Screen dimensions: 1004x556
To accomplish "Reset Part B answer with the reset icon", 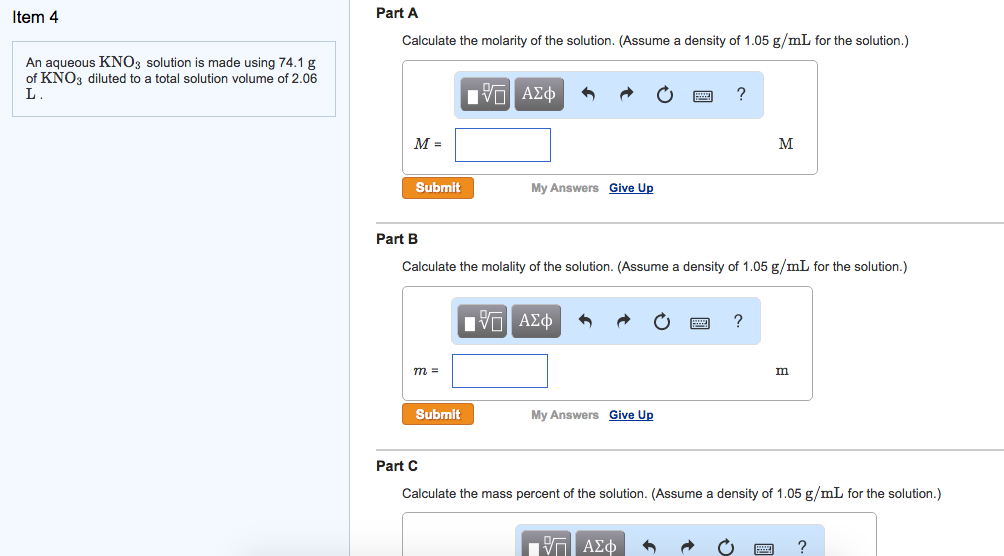I will pyautogui.click(x=661, y=321).
